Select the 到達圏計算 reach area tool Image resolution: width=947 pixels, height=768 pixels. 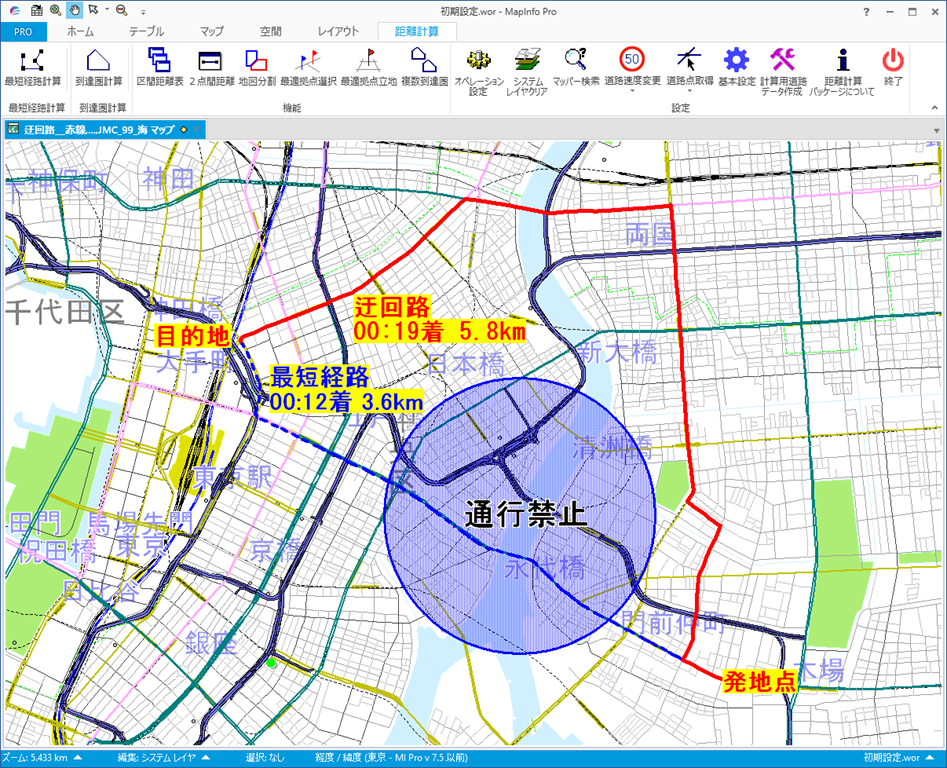click(99, 60)
